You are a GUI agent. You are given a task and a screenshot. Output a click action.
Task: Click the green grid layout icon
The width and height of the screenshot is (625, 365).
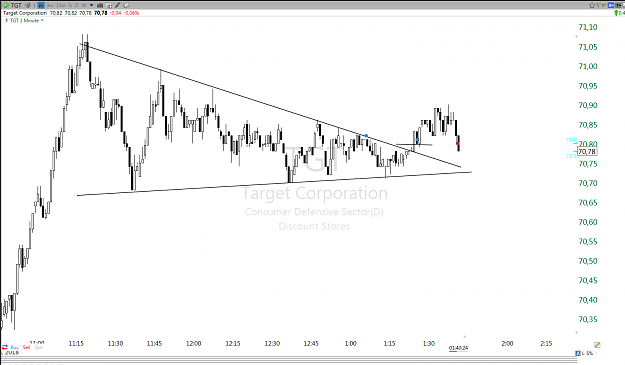click(x=604, y=5)
